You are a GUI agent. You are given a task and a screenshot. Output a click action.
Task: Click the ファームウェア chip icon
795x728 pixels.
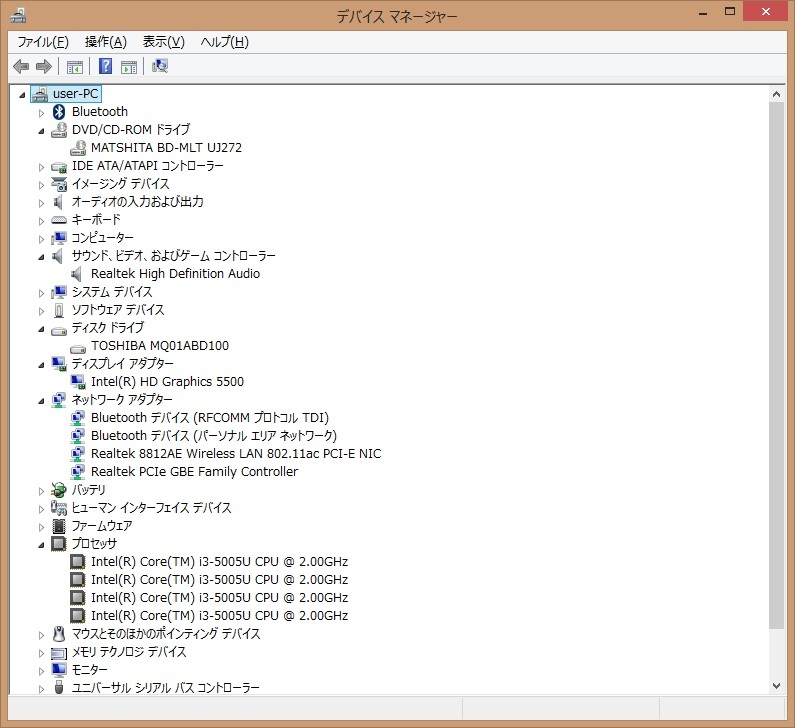coord(59,526)
